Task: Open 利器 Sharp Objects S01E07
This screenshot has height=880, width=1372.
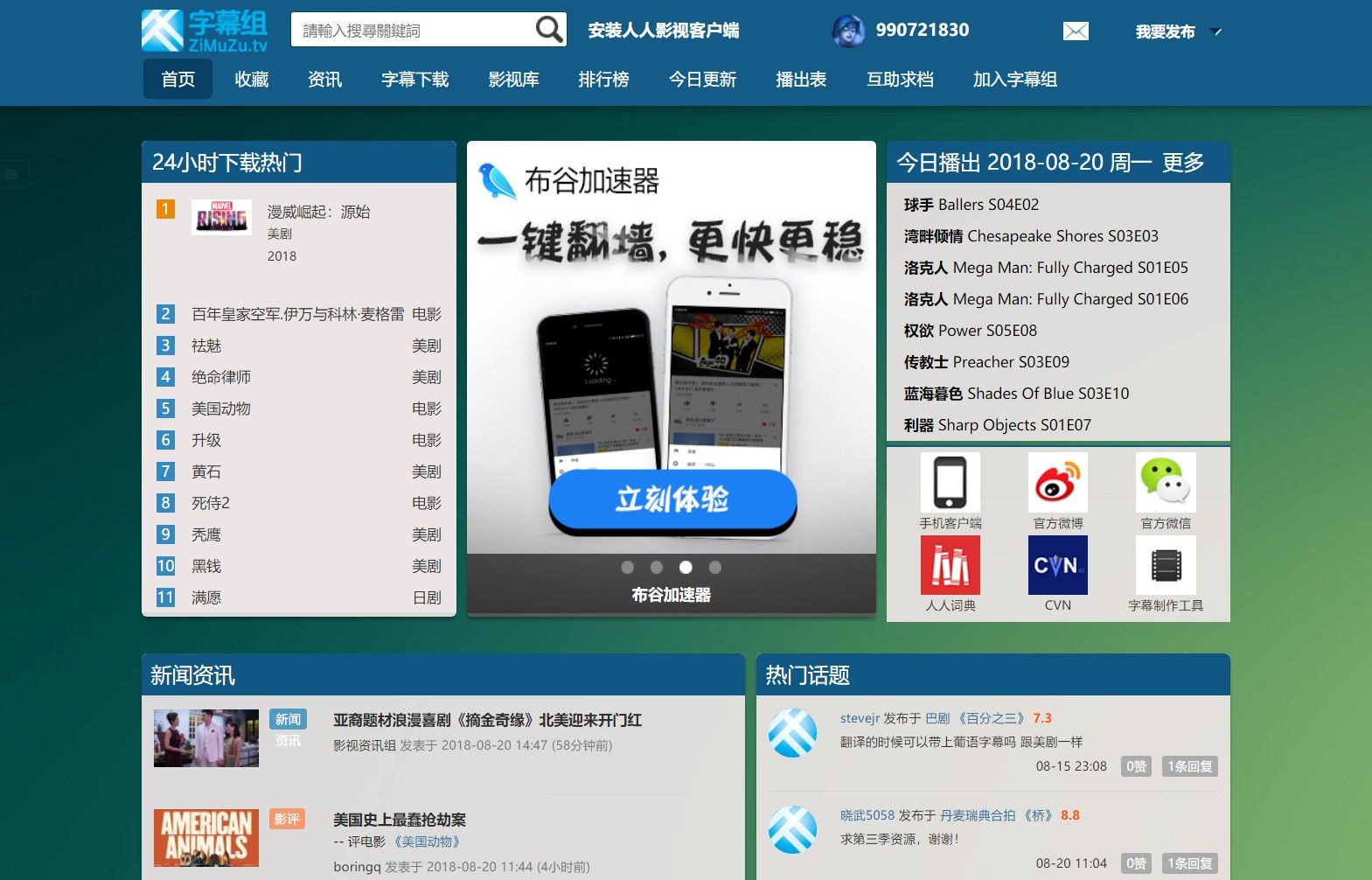Action: [998, 425]
